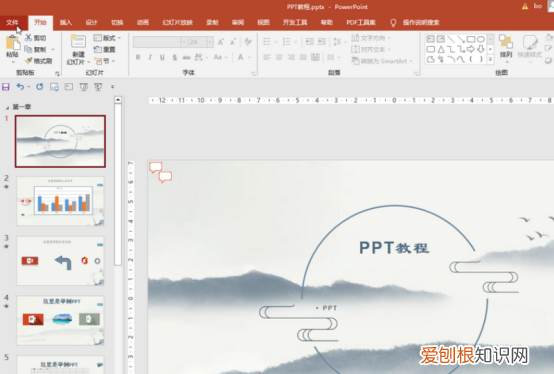The width and height of the screenshot is (554, 374).
Task: Toggle Underline formatting
Action: click(x=162, y=57)
